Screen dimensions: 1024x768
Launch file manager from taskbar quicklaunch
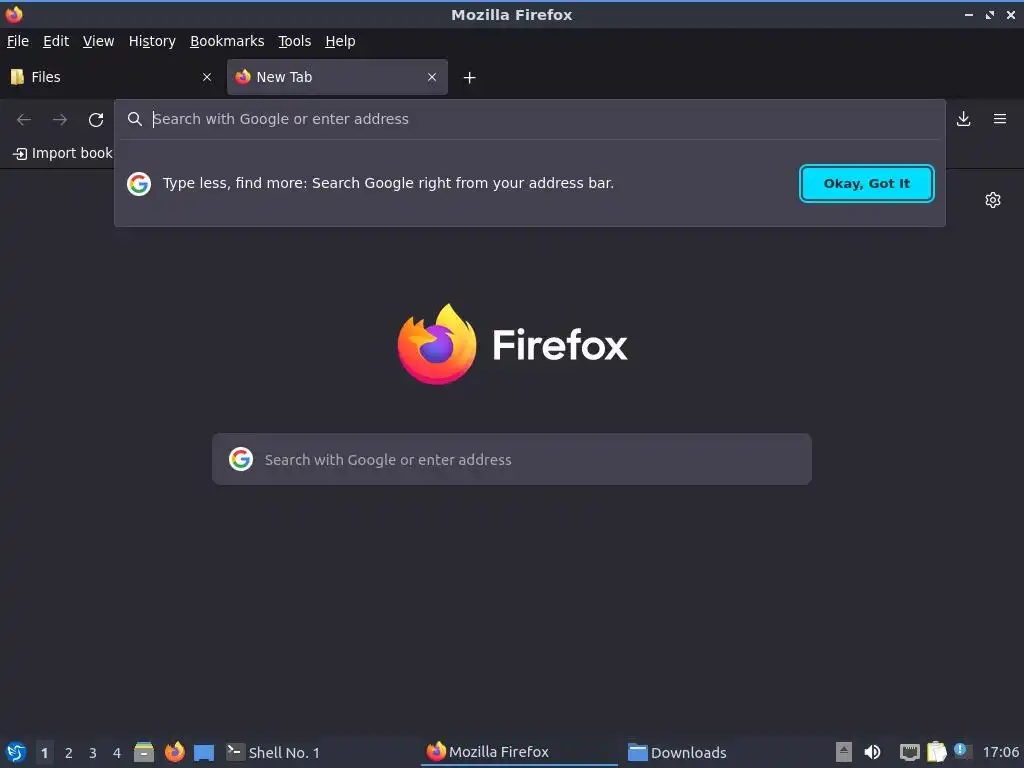tap(144, 752)
